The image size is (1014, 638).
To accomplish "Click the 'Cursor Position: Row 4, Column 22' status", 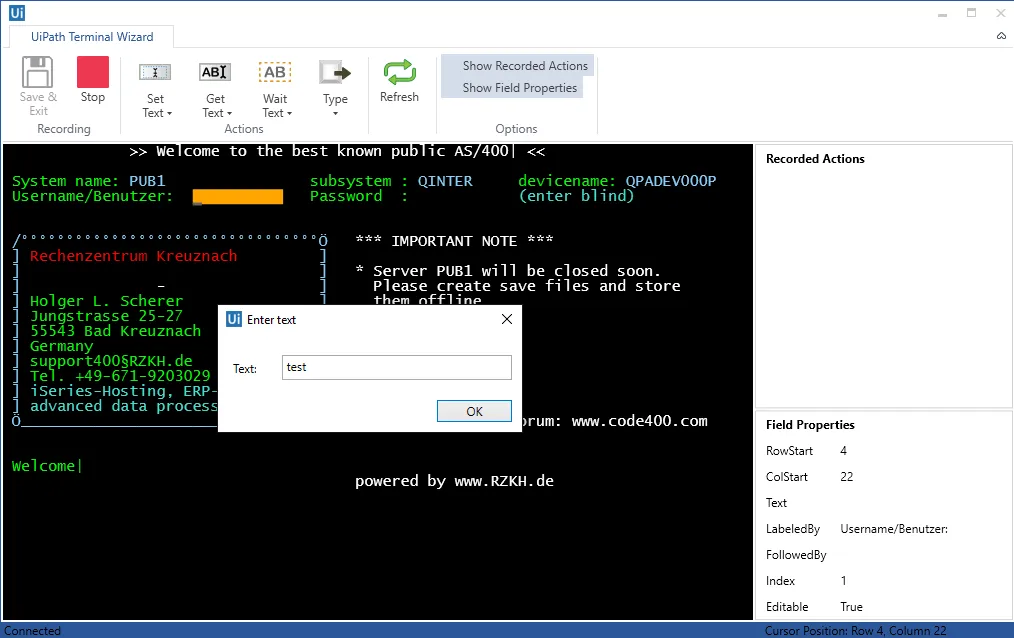I will 855,630.
